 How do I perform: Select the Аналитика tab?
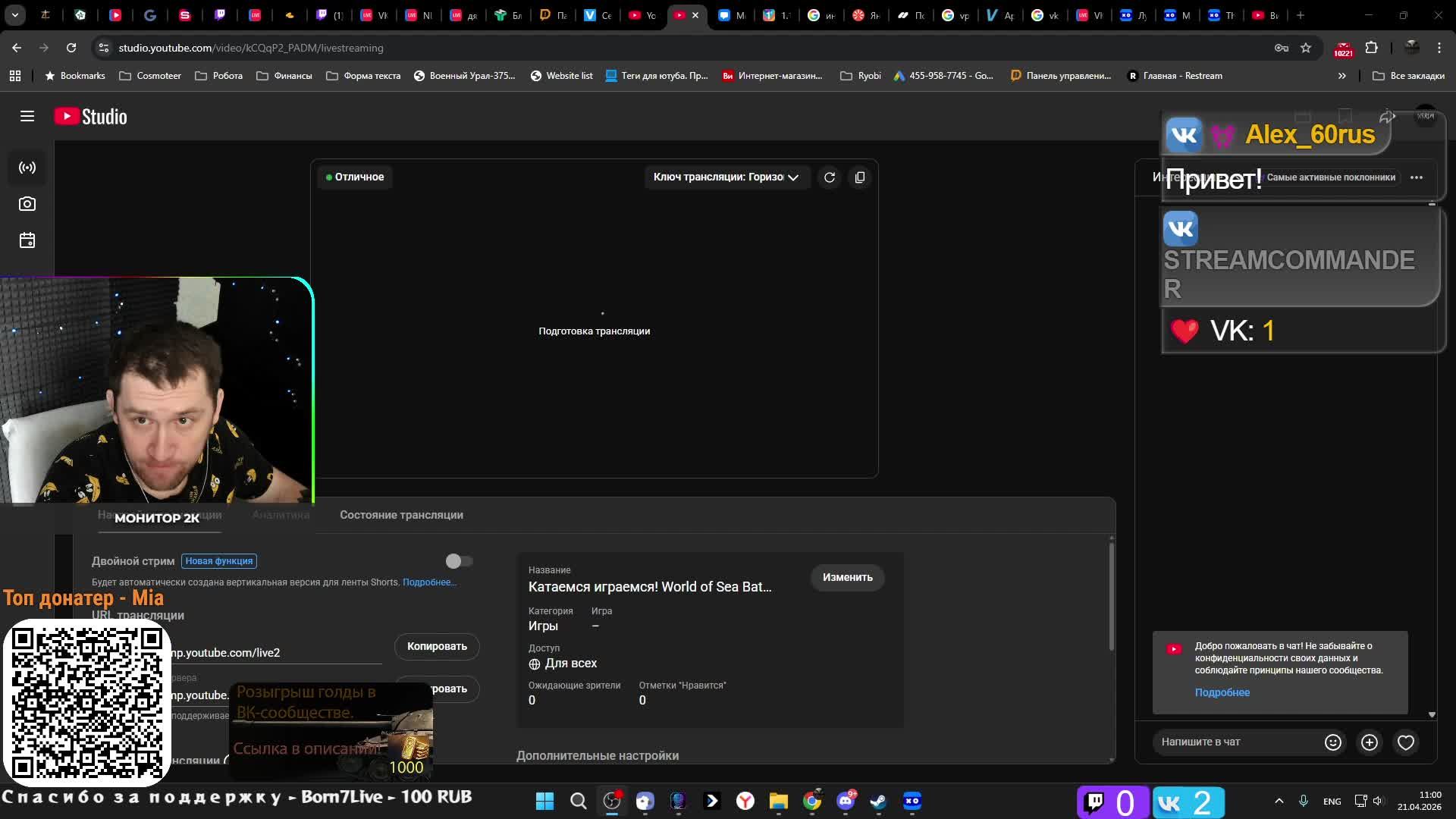point(281,515)
